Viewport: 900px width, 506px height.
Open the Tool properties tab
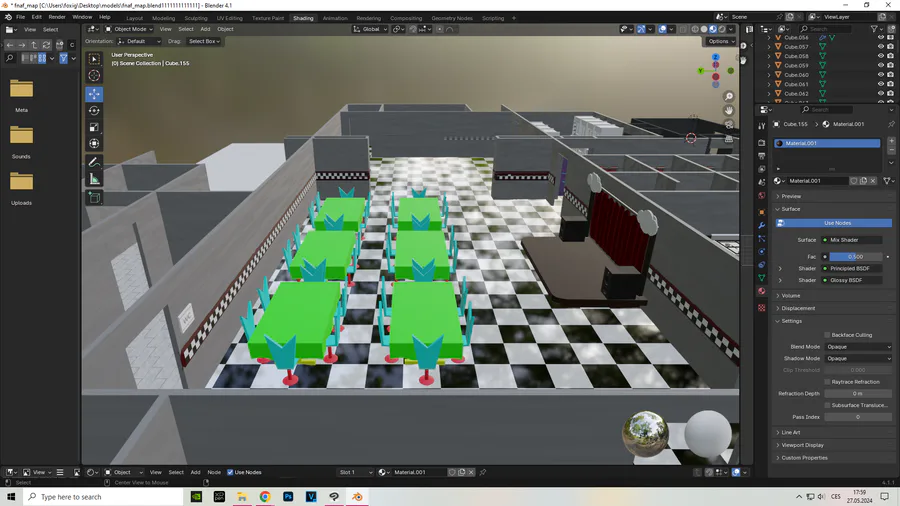tap(762, 126)
